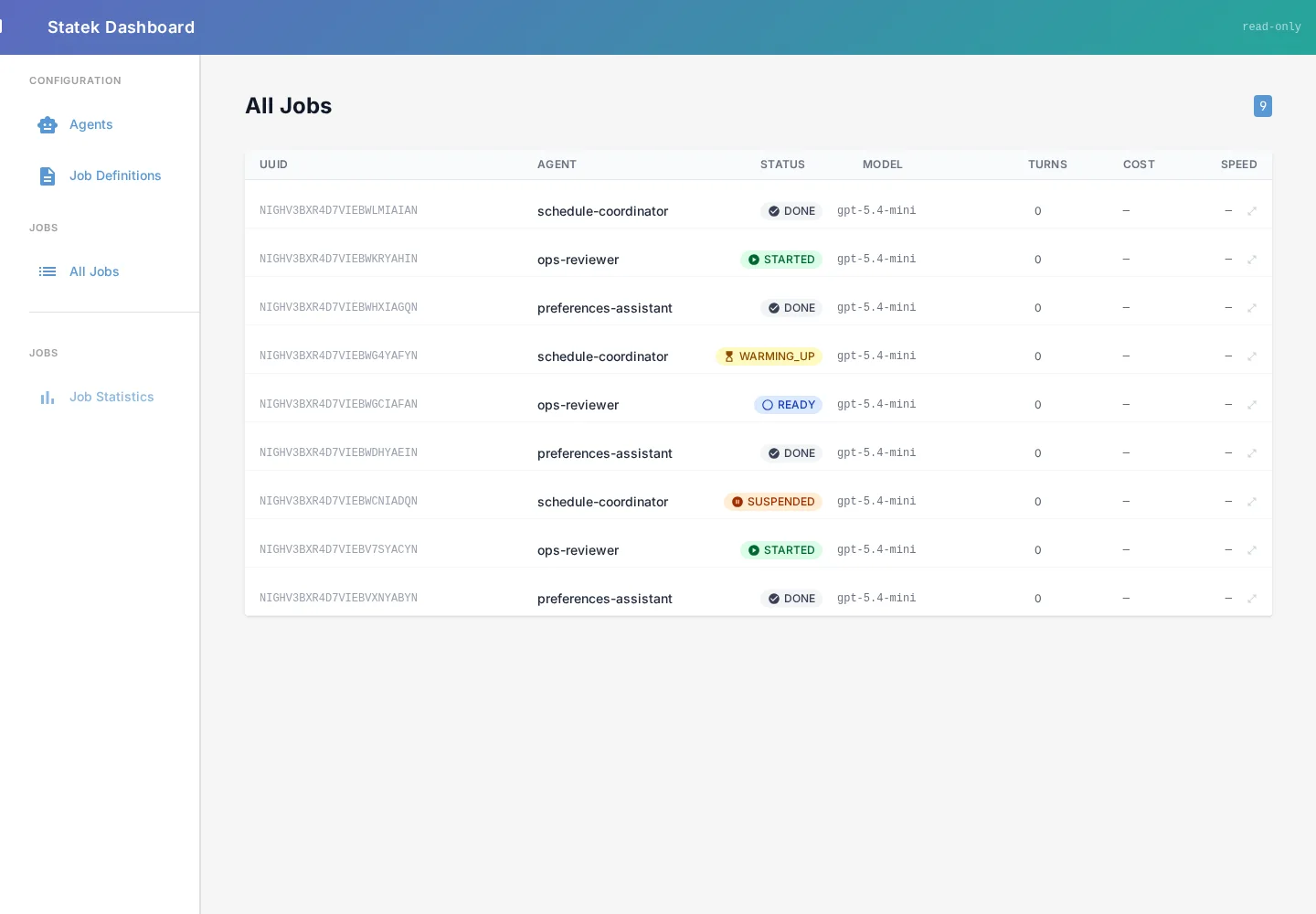Open Job Statistics link
The image size is (1316, 914).
coord(111,397)
